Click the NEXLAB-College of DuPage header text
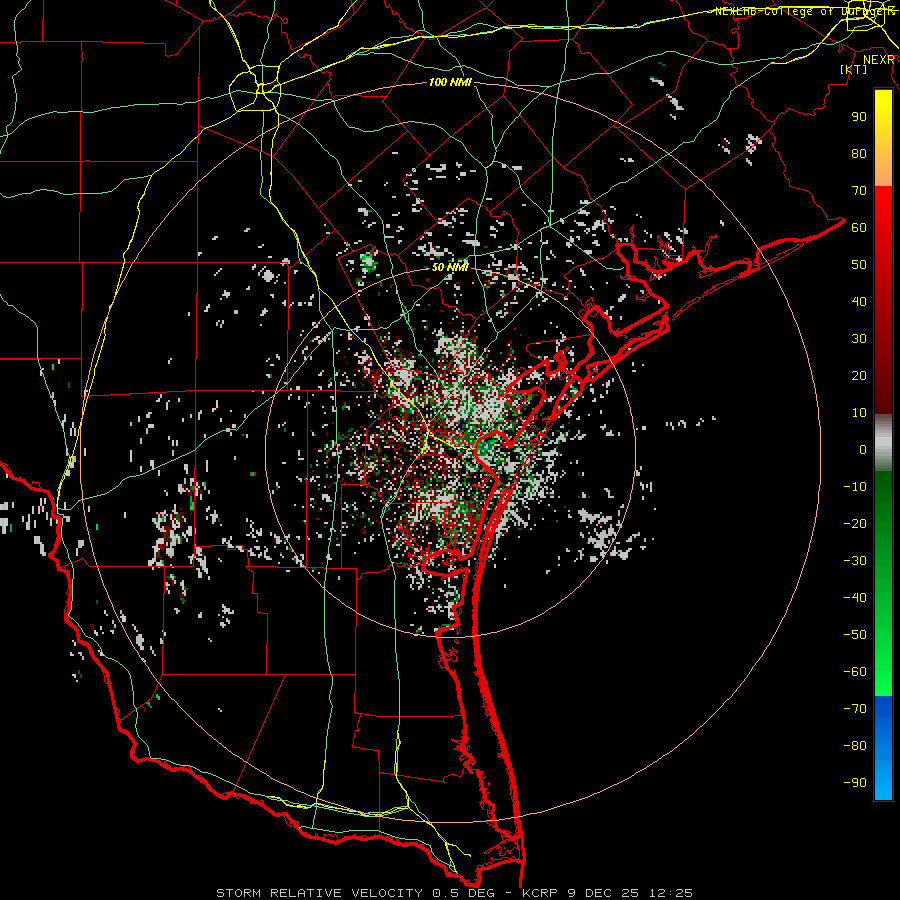 point(805,11)
